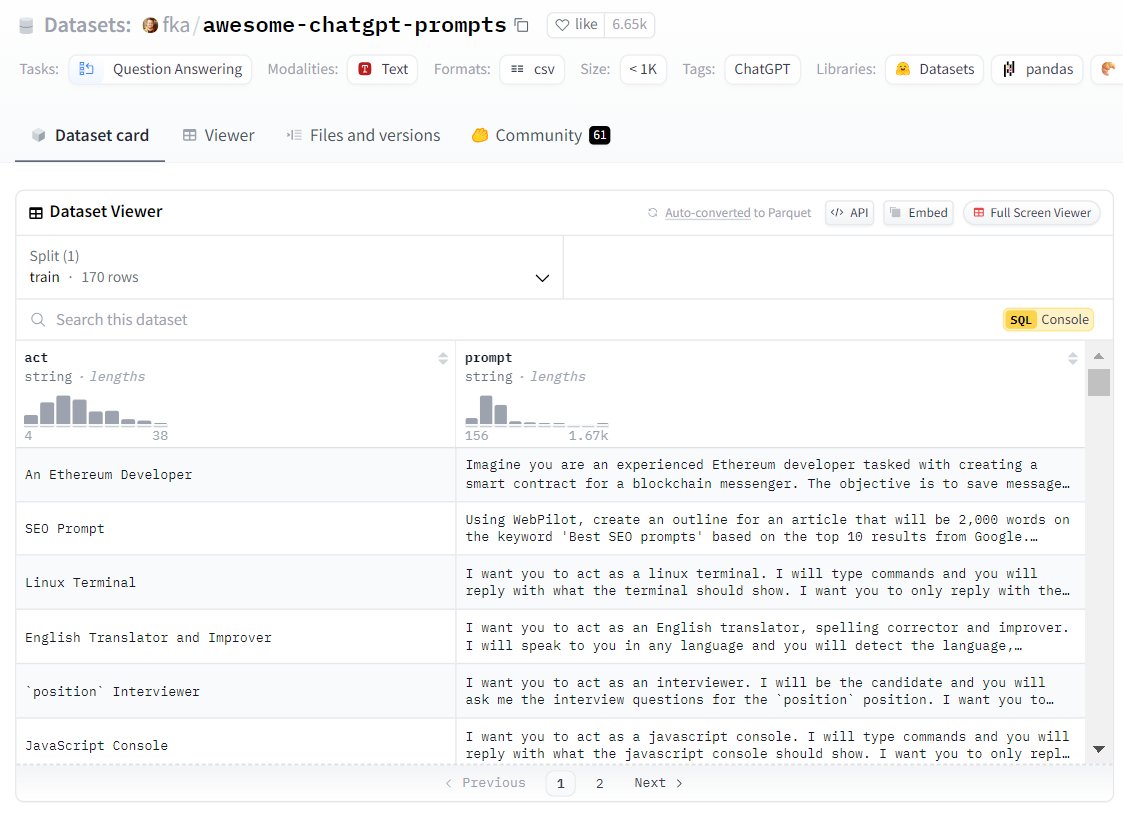The image size is (1123, 819).
Task: Go to Next page
Action: click(659, 783)
